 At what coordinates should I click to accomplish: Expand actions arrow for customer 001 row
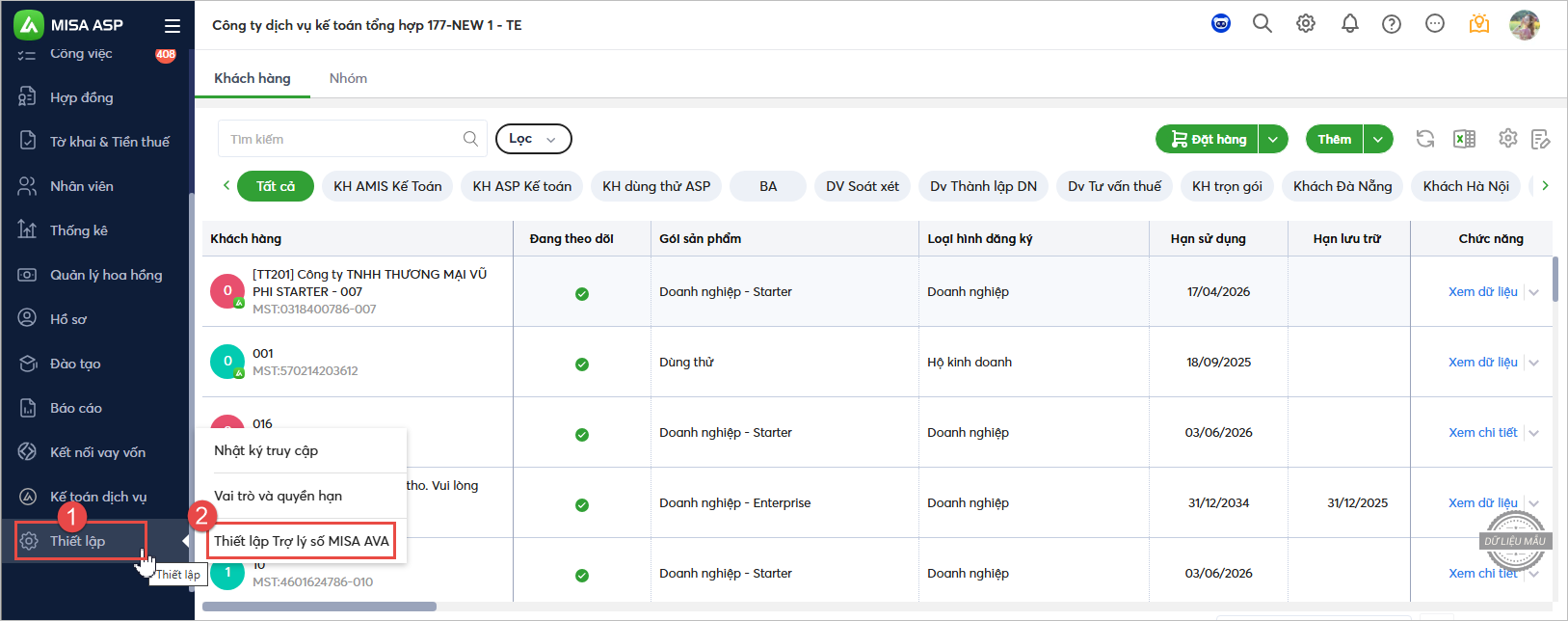coord(1534,363)
